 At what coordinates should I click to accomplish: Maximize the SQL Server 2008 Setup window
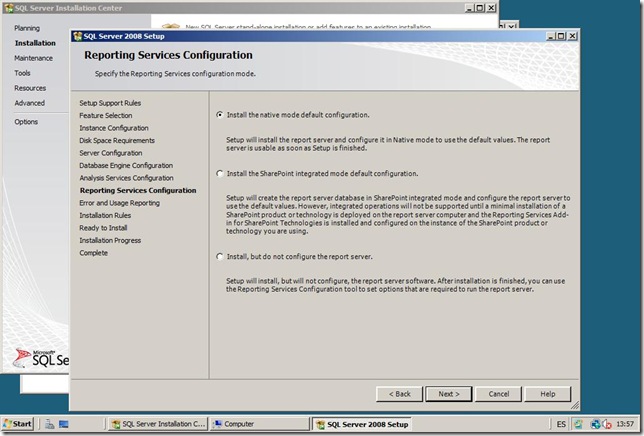pyautogui.click(x=561, y=36)
